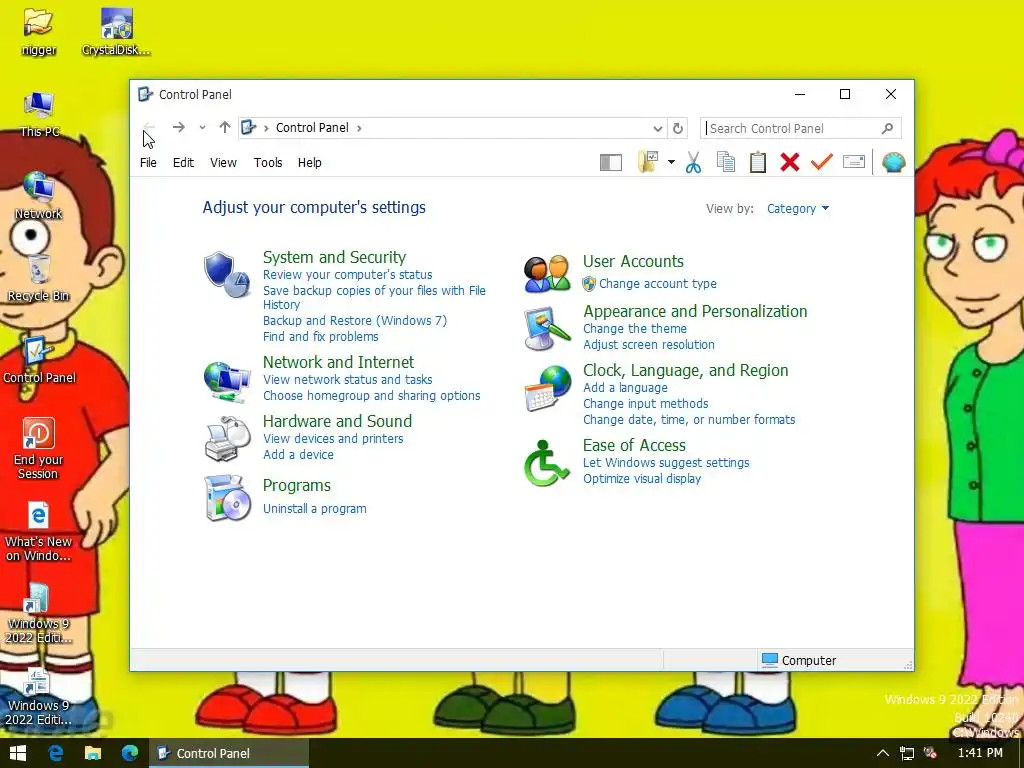Click the Network and Internet globe icon
The height and width of the screenshot is (768, 1024).
point(226,381)
